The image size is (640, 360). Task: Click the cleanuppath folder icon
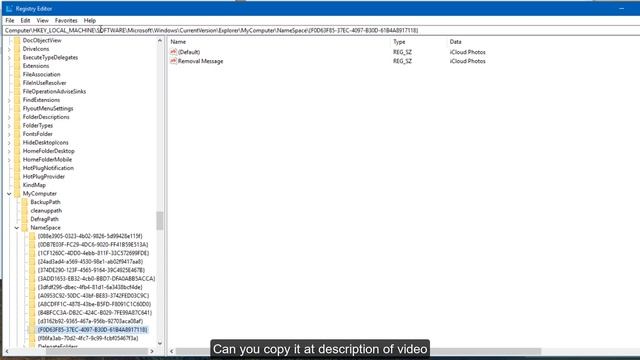coord(24,211)
